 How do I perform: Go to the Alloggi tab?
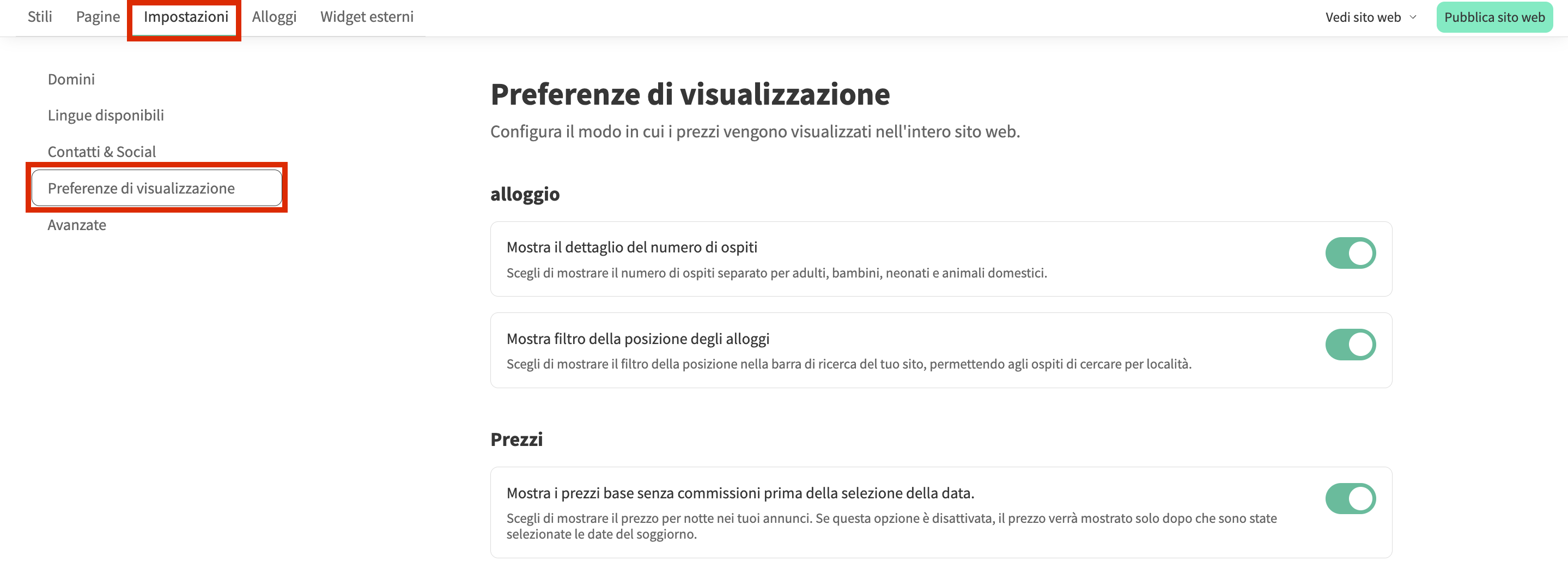[x=274, y=16]
